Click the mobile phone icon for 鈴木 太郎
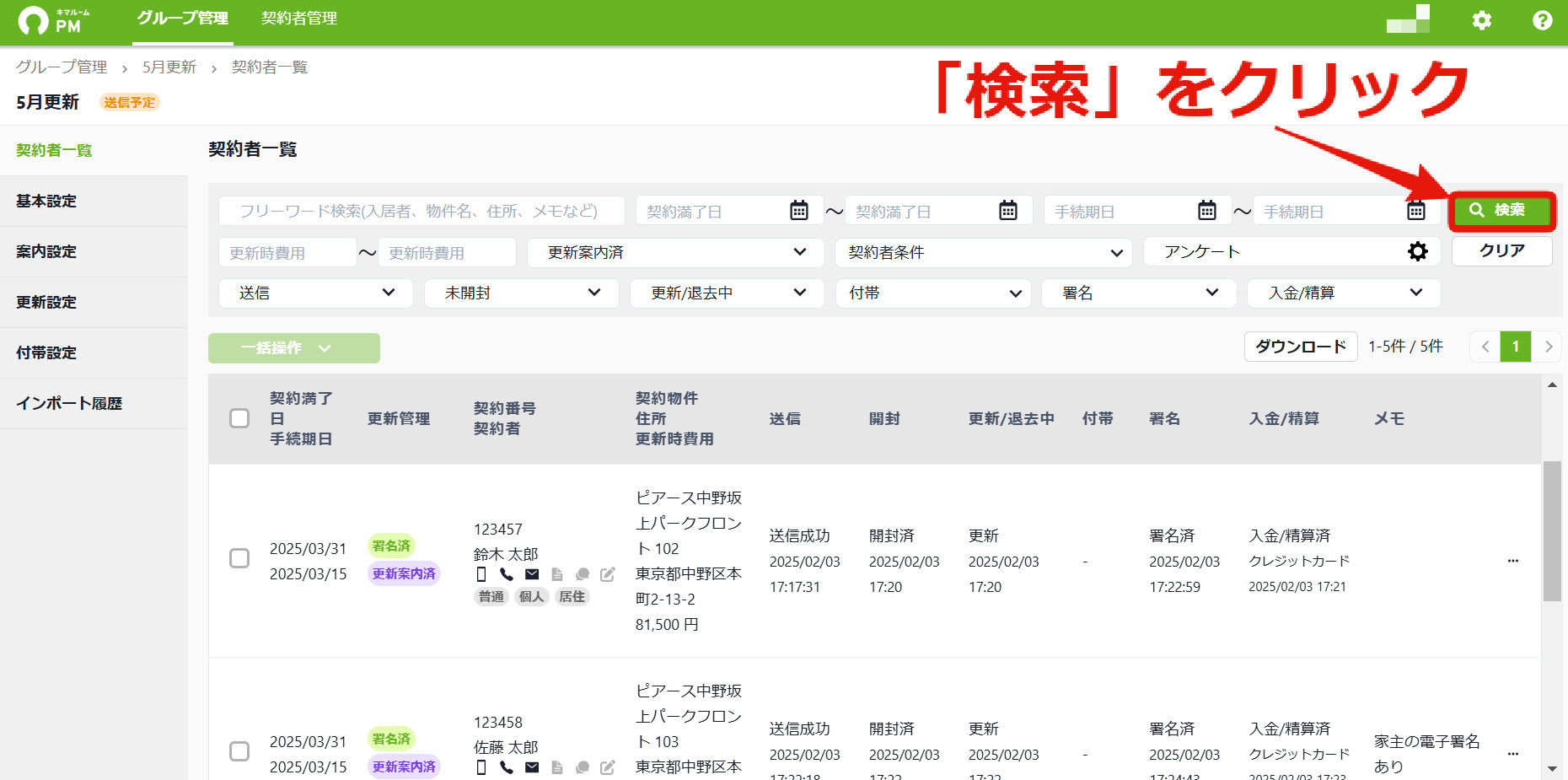1568x780 pixels. coord(481,574)
